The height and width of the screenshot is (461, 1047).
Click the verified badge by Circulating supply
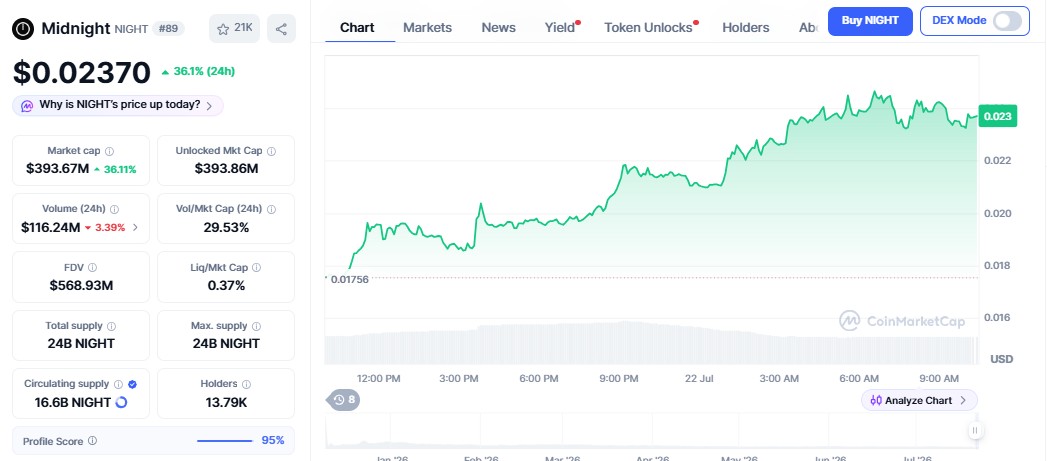click(132, 384)
